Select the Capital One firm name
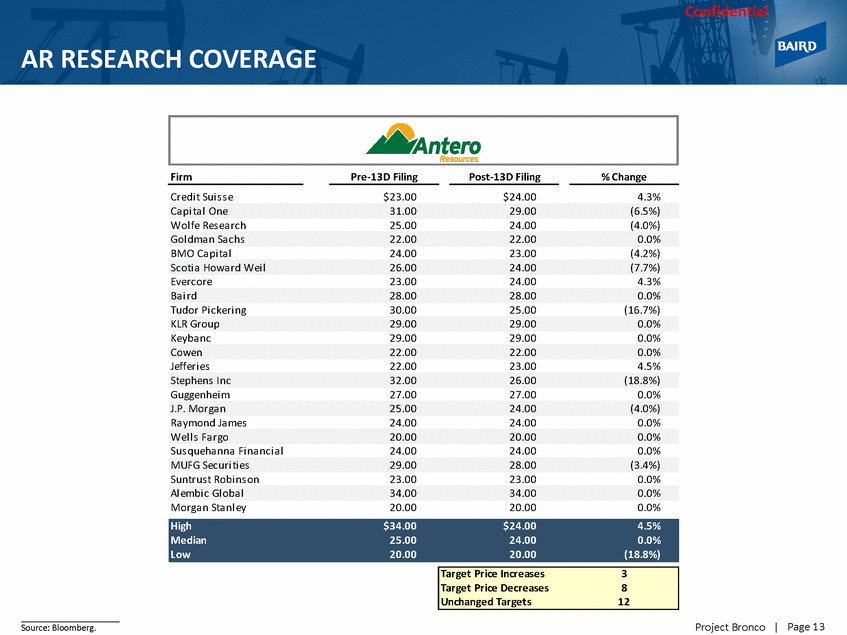This screenshot has width=847, height=635. (199, 211)
